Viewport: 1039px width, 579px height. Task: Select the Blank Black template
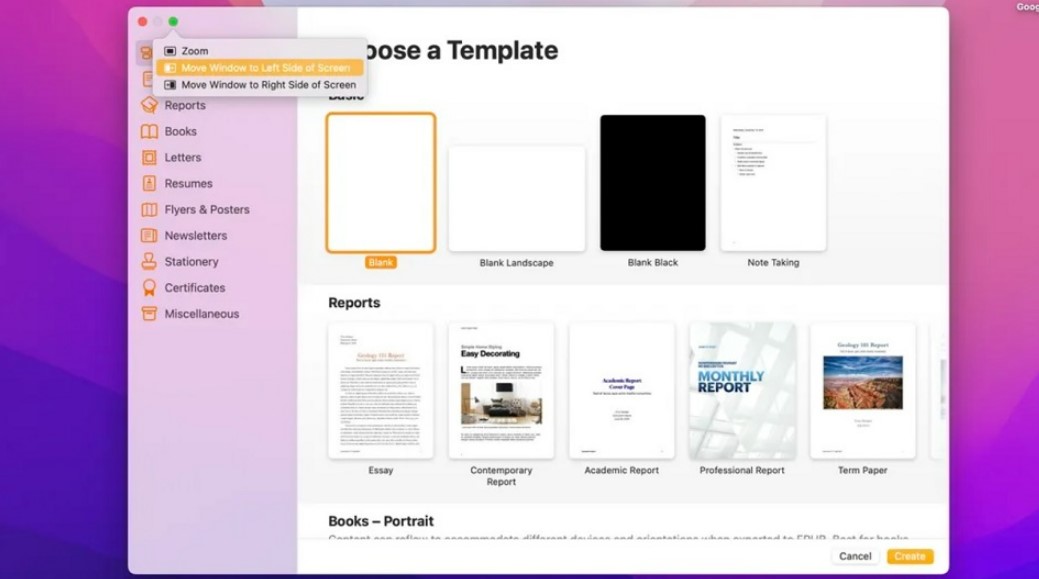click(x=652, y=182)
